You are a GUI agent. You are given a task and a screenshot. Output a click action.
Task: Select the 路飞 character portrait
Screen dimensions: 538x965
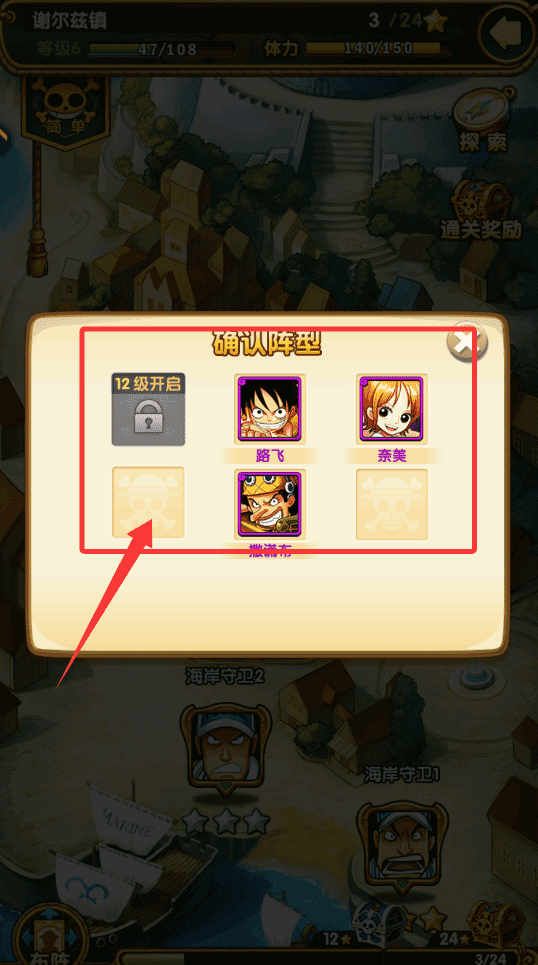[270, 409]
